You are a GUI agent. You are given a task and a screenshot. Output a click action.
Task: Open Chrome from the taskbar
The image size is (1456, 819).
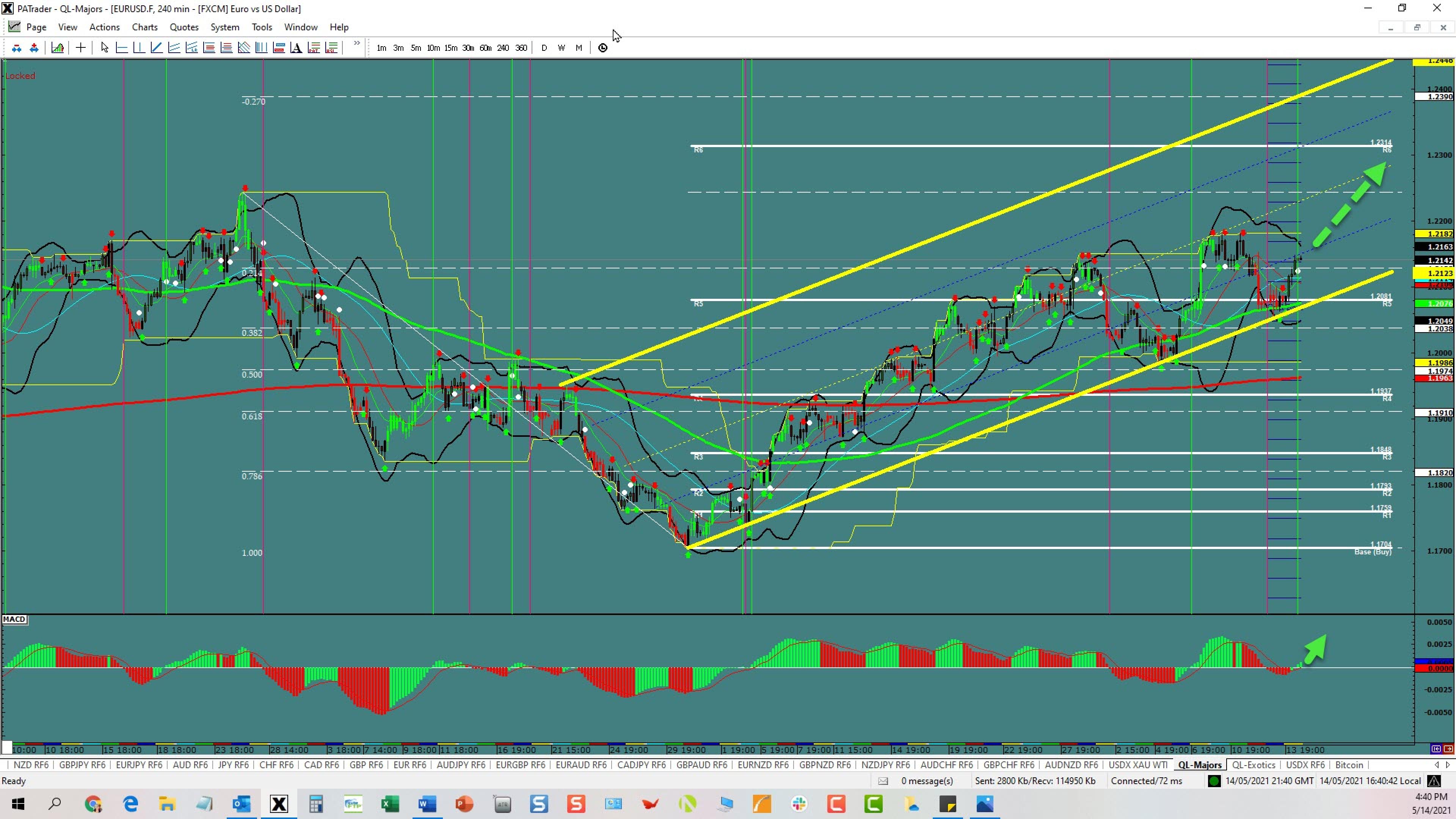93,804
